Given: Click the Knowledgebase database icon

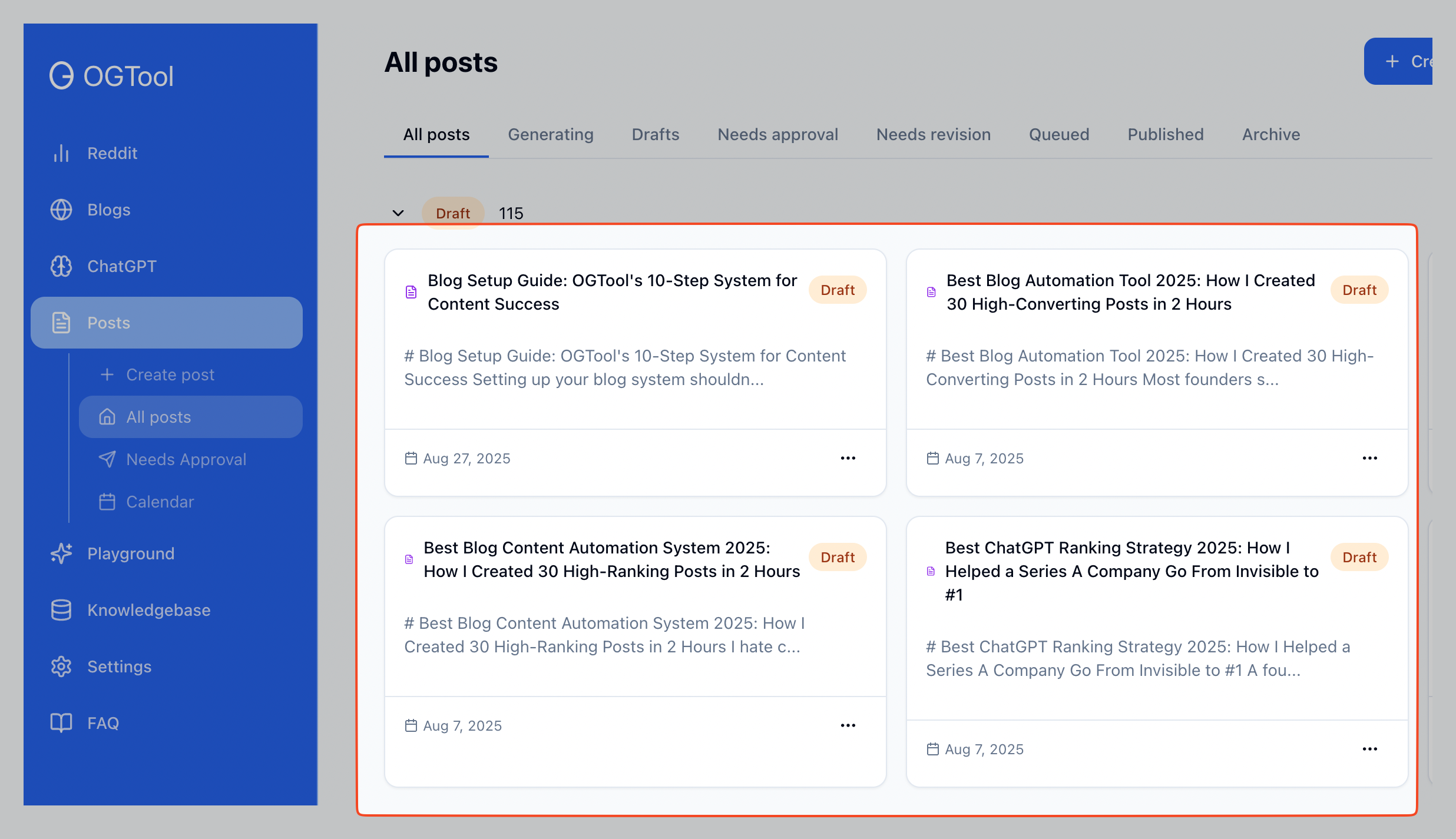Looking at the screenshot, I should point(61,610).
